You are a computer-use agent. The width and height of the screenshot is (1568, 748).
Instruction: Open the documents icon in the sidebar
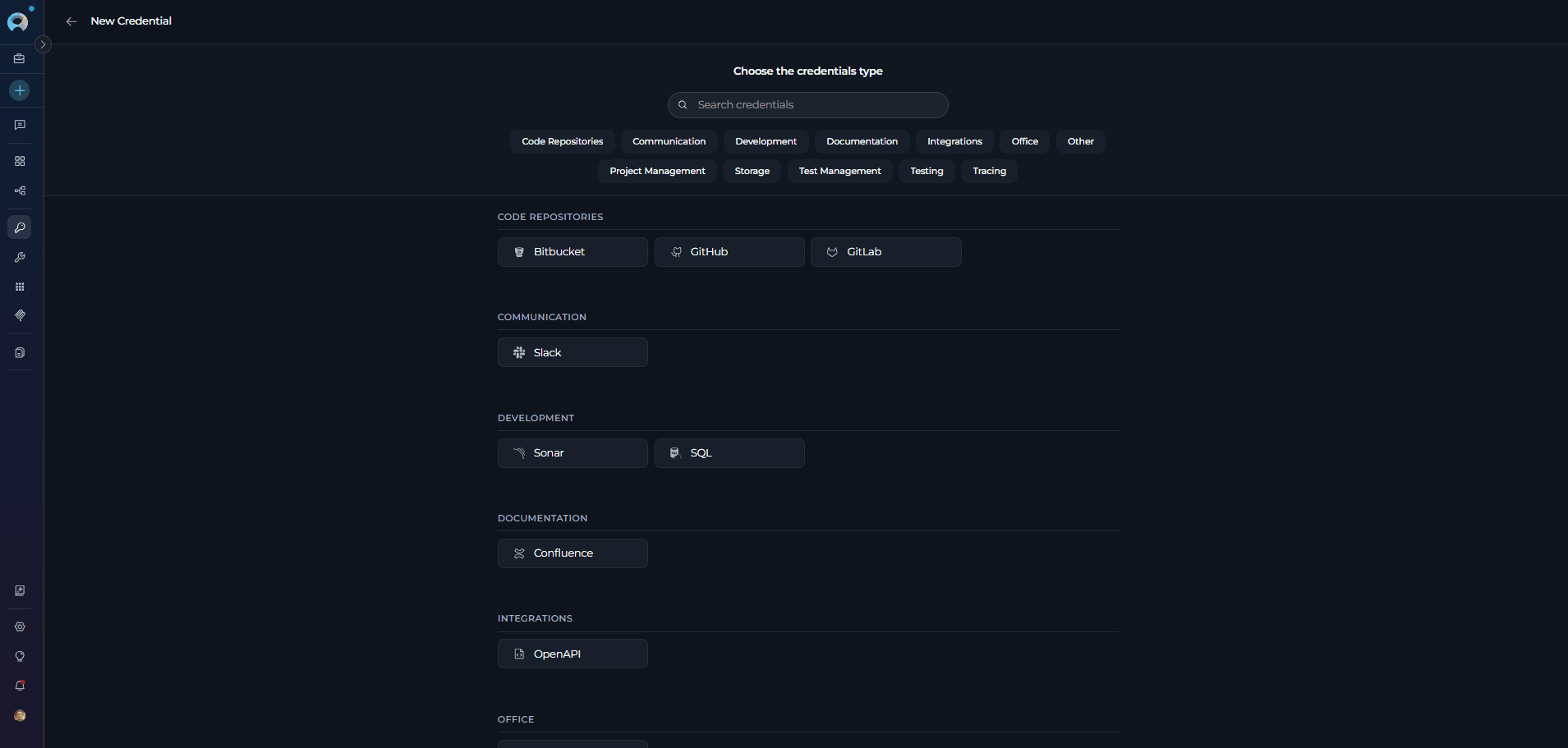tap(20, 352)
